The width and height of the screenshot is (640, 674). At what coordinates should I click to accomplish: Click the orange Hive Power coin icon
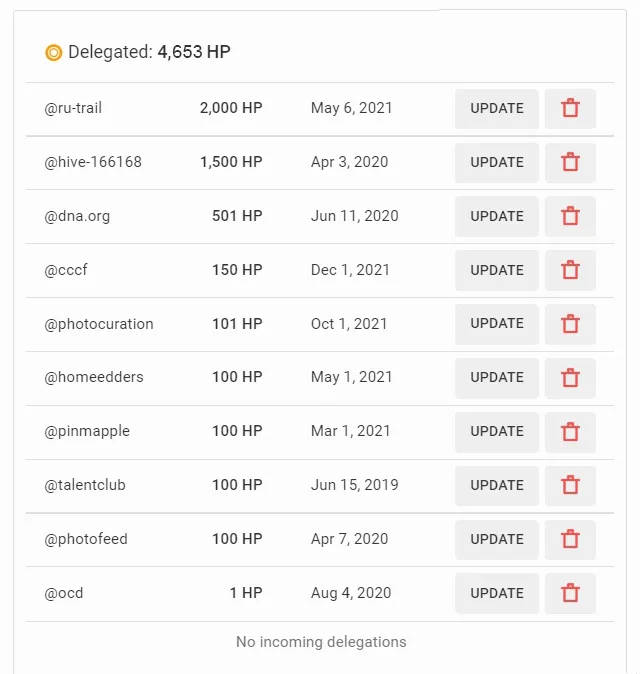click(54, 52)
